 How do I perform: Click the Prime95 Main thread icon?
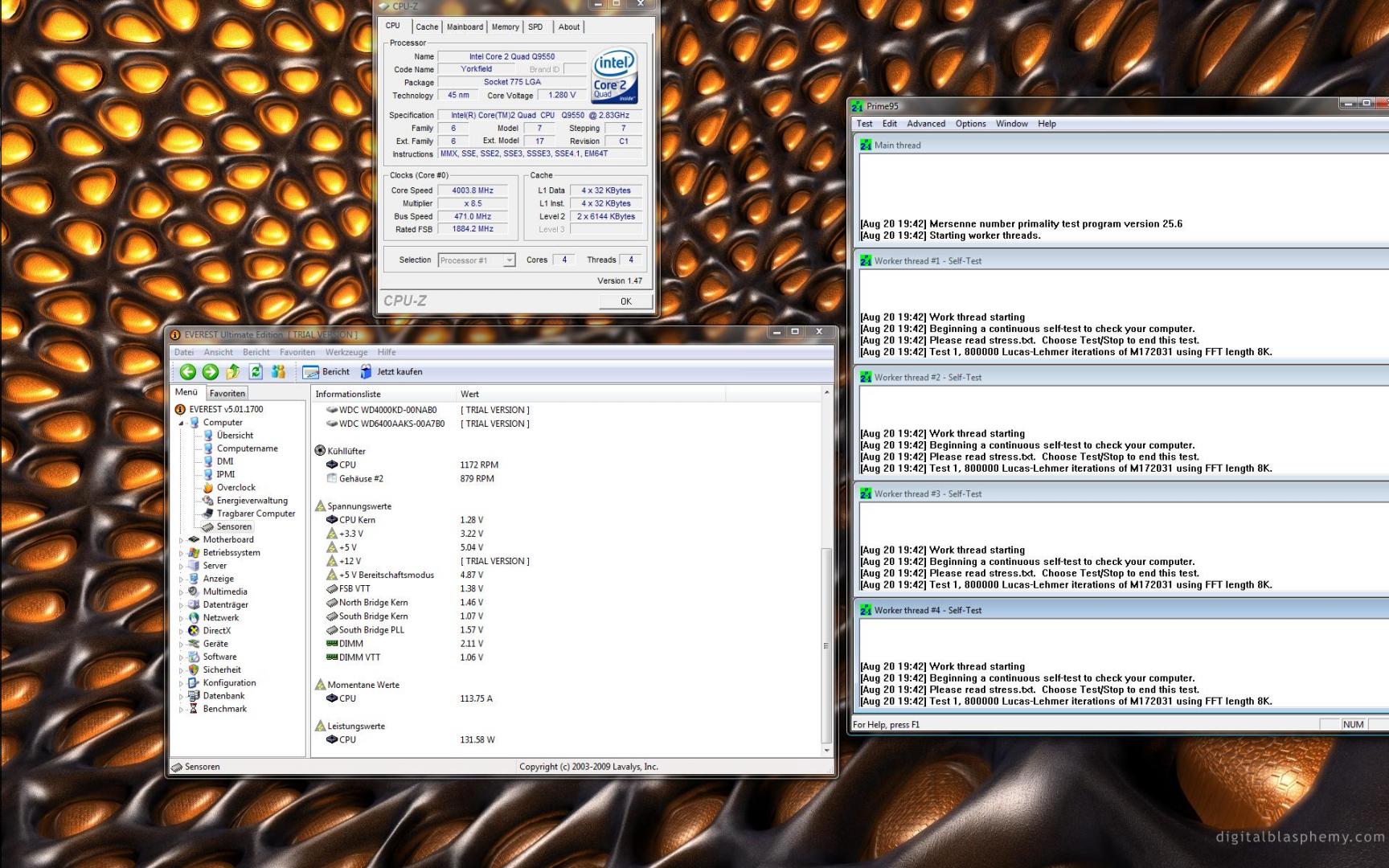pos(866,145)
